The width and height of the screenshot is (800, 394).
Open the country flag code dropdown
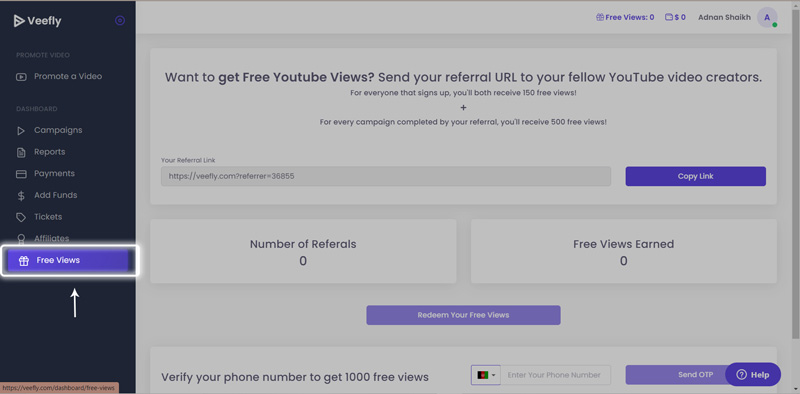point(486,375)
